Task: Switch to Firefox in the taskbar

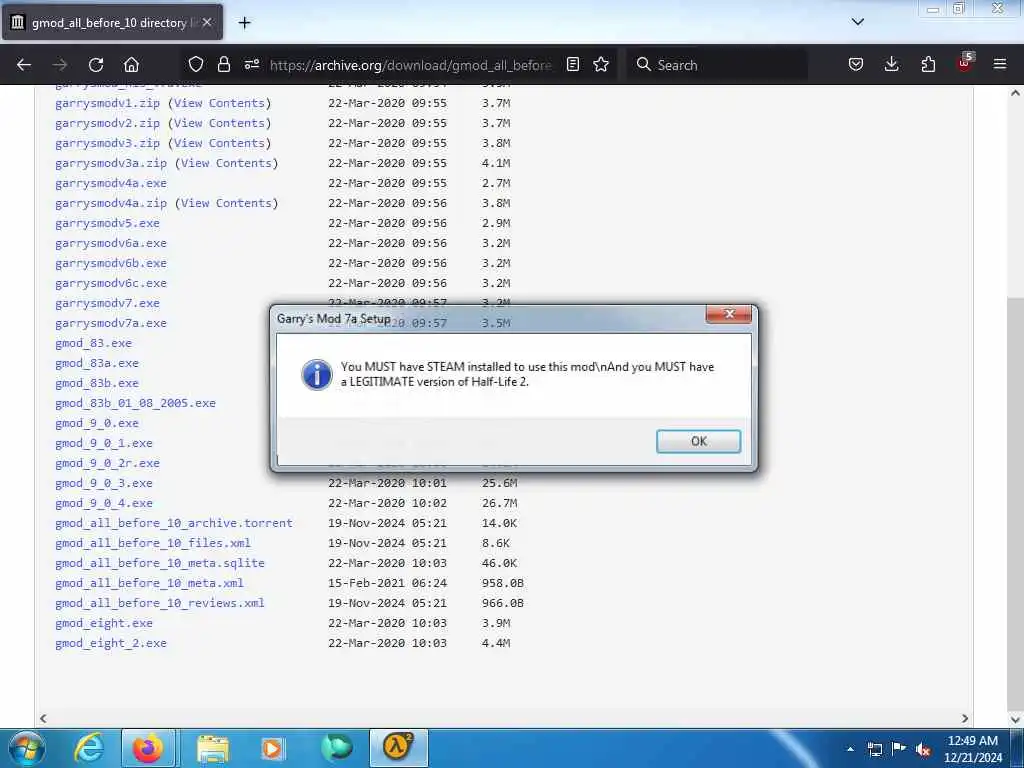Action: click(x=148, y=748)
